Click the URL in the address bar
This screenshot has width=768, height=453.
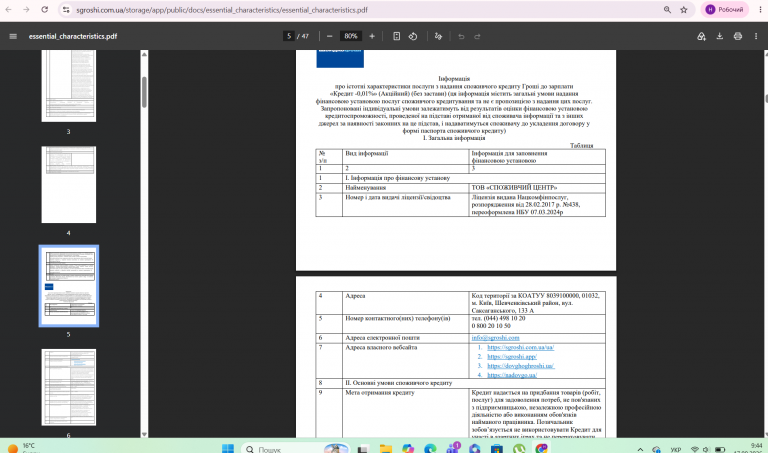point(221,10)
